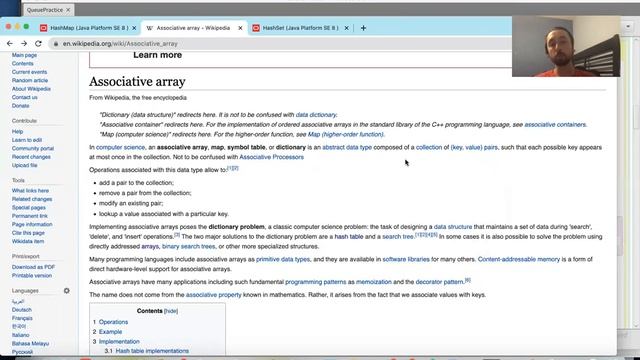
Task: Switch to the HashMap (Java Platform SE 8) tab
Action: pos(89,28)
